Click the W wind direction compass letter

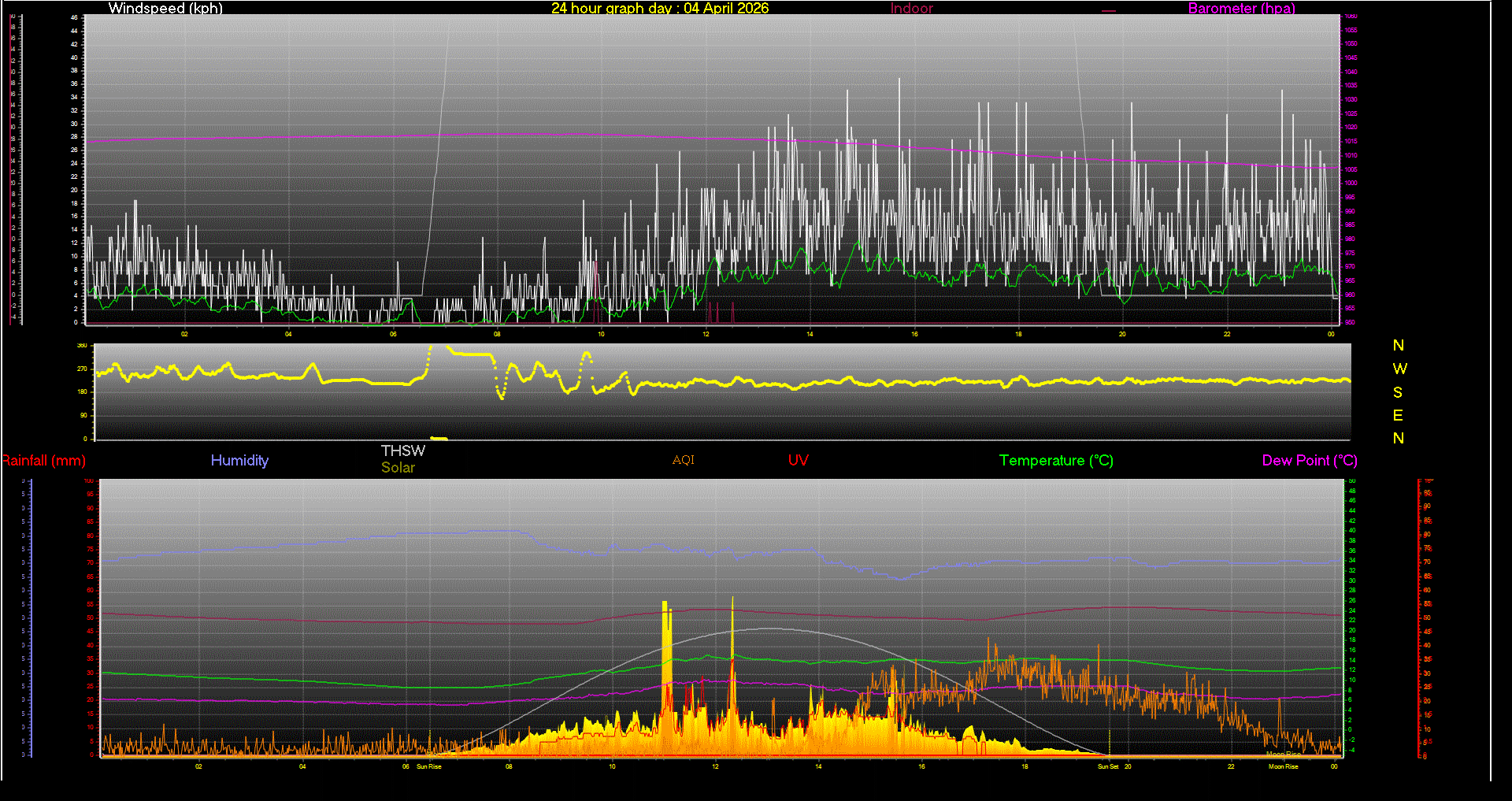(x=1399, y=369)
